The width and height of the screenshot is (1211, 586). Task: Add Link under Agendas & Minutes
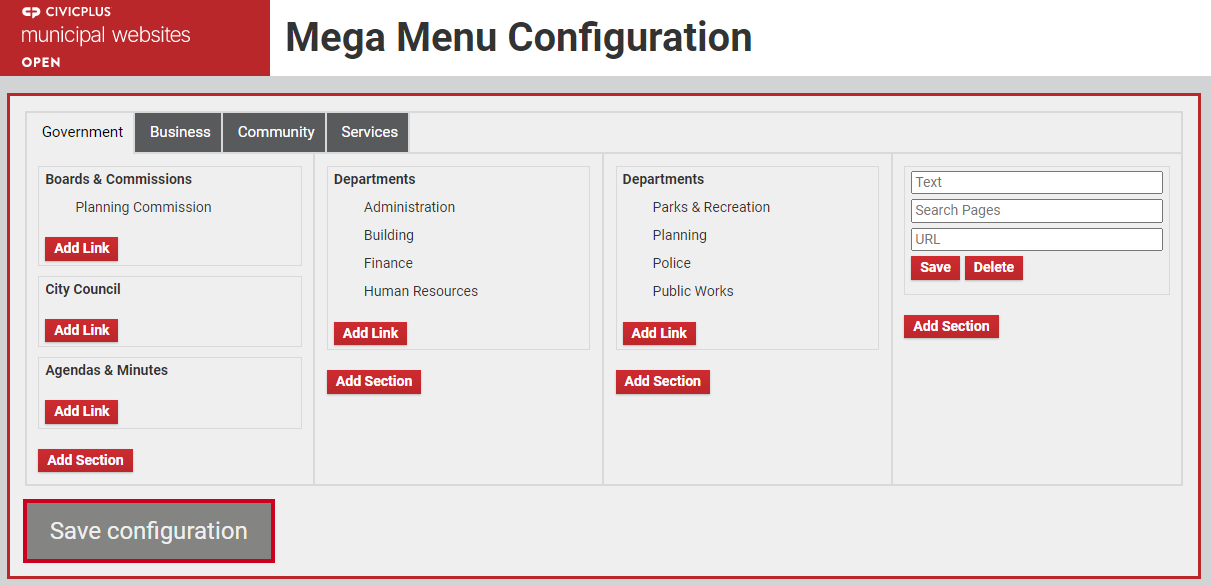(82, 411)
